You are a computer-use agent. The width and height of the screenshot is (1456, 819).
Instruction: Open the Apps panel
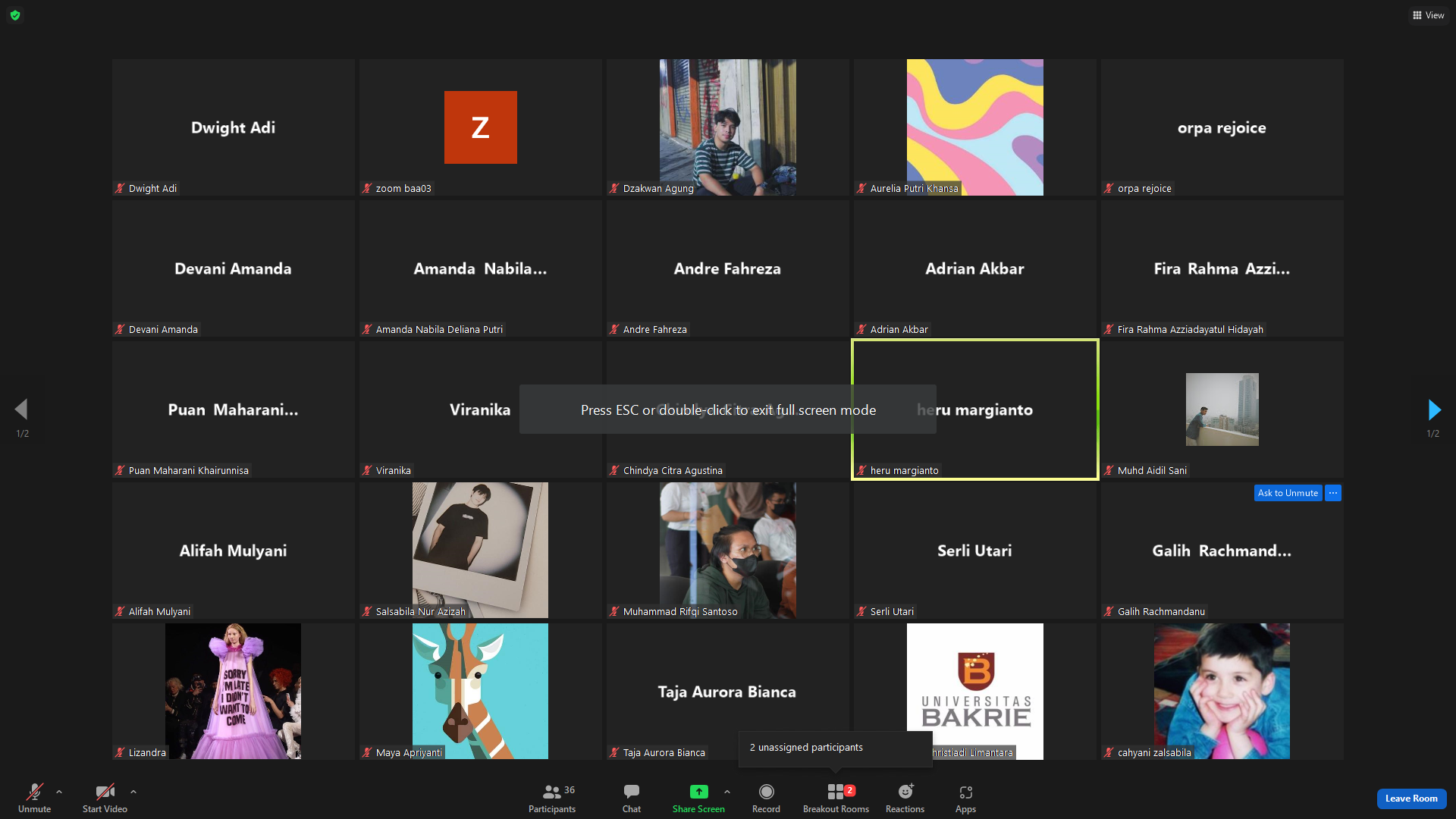click(x=965, y=799)
